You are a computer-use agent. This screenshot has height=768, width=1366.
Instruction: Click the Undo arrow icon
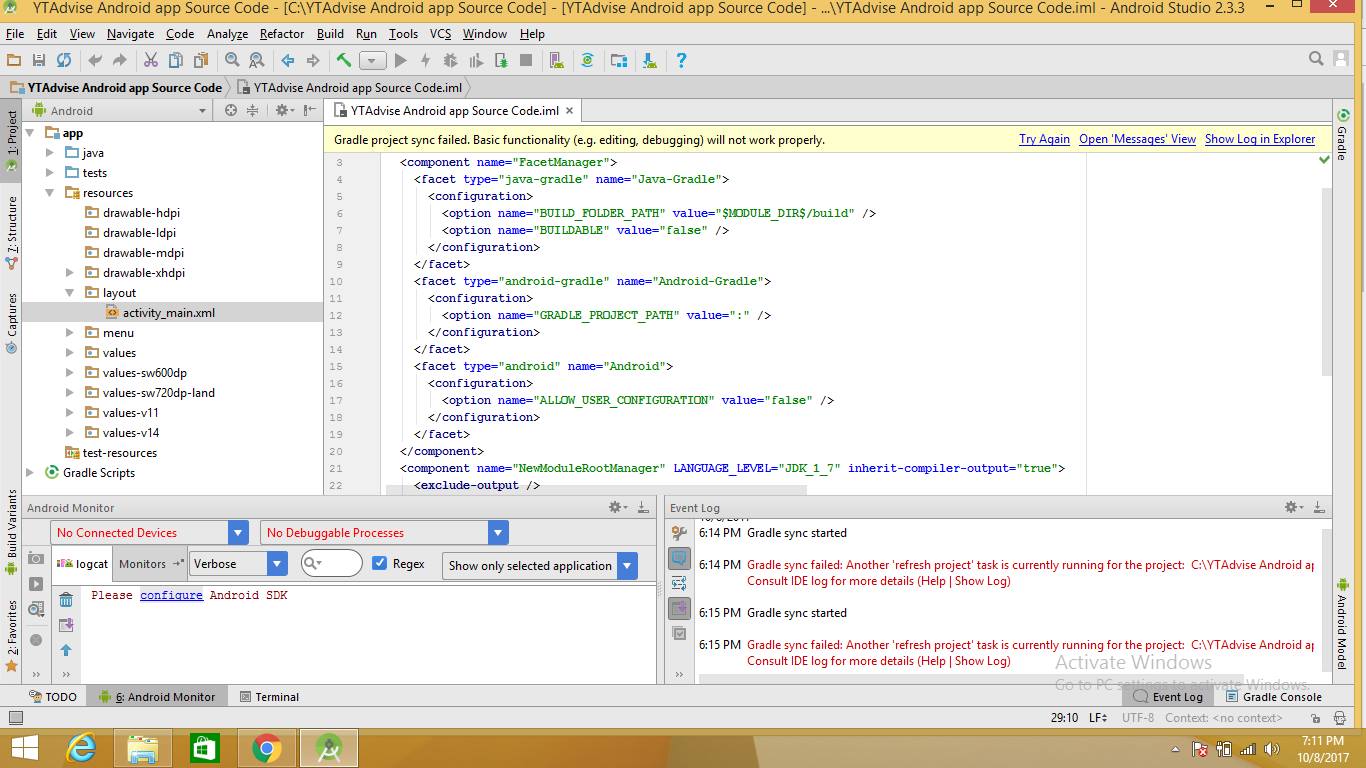tap(95, 61)
